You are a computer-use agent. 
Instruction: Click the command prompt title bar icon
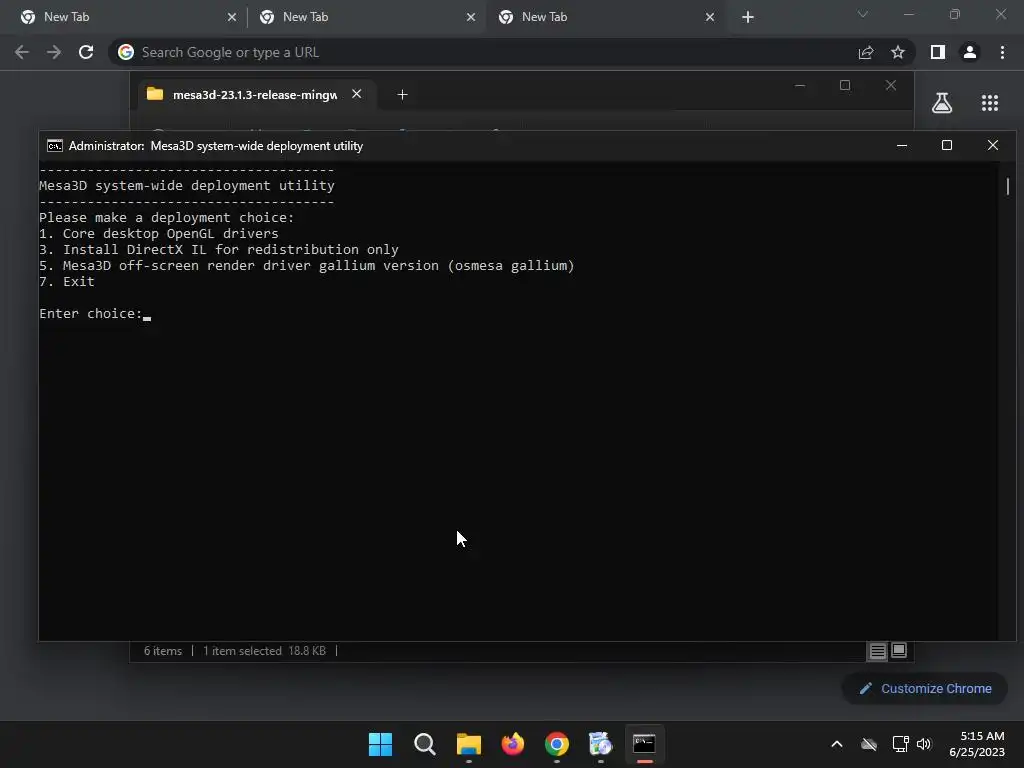(55, 146)
